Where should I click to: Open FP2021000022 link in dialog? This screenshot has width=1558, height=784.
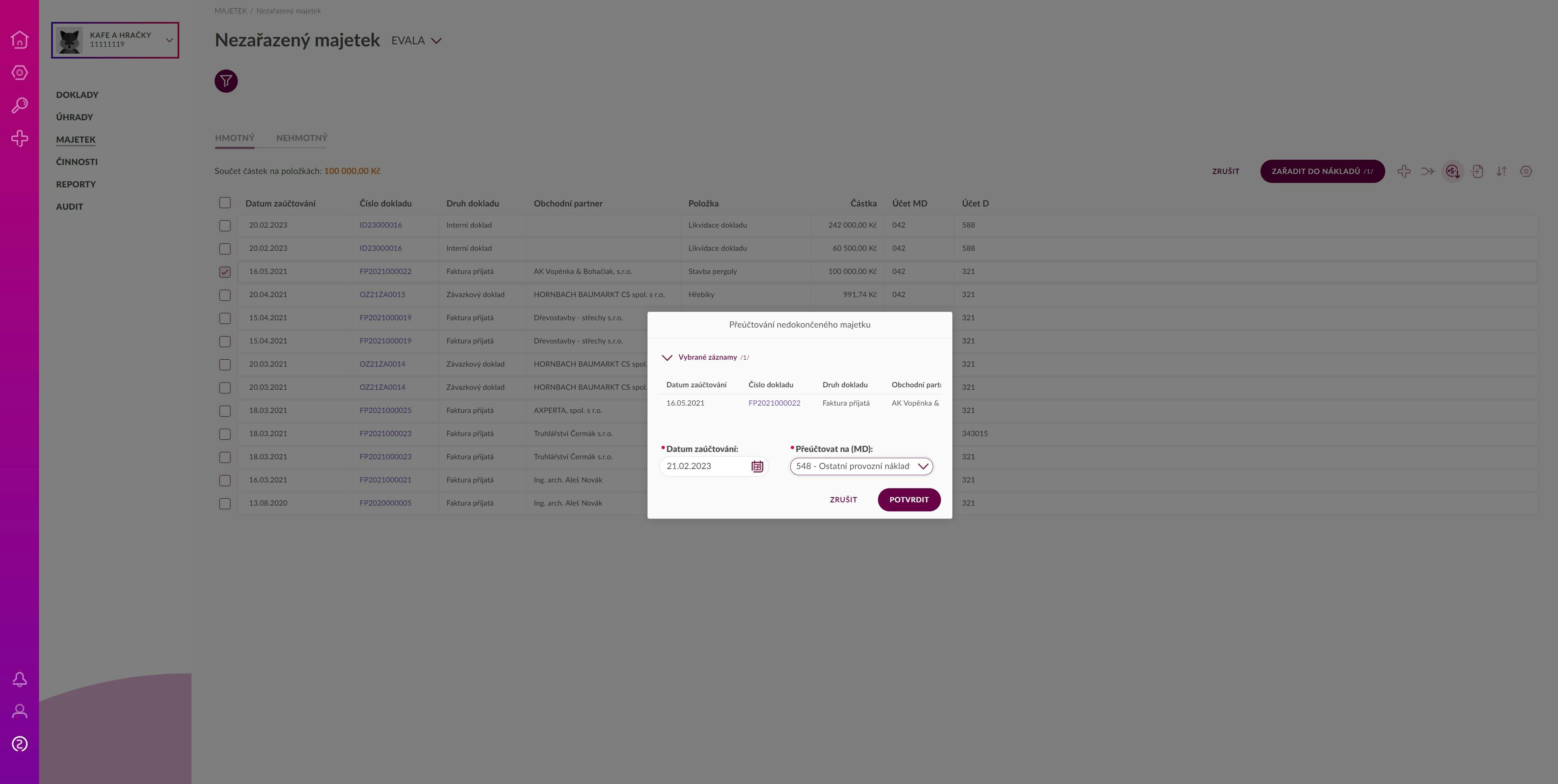click(x=774, y=404)
